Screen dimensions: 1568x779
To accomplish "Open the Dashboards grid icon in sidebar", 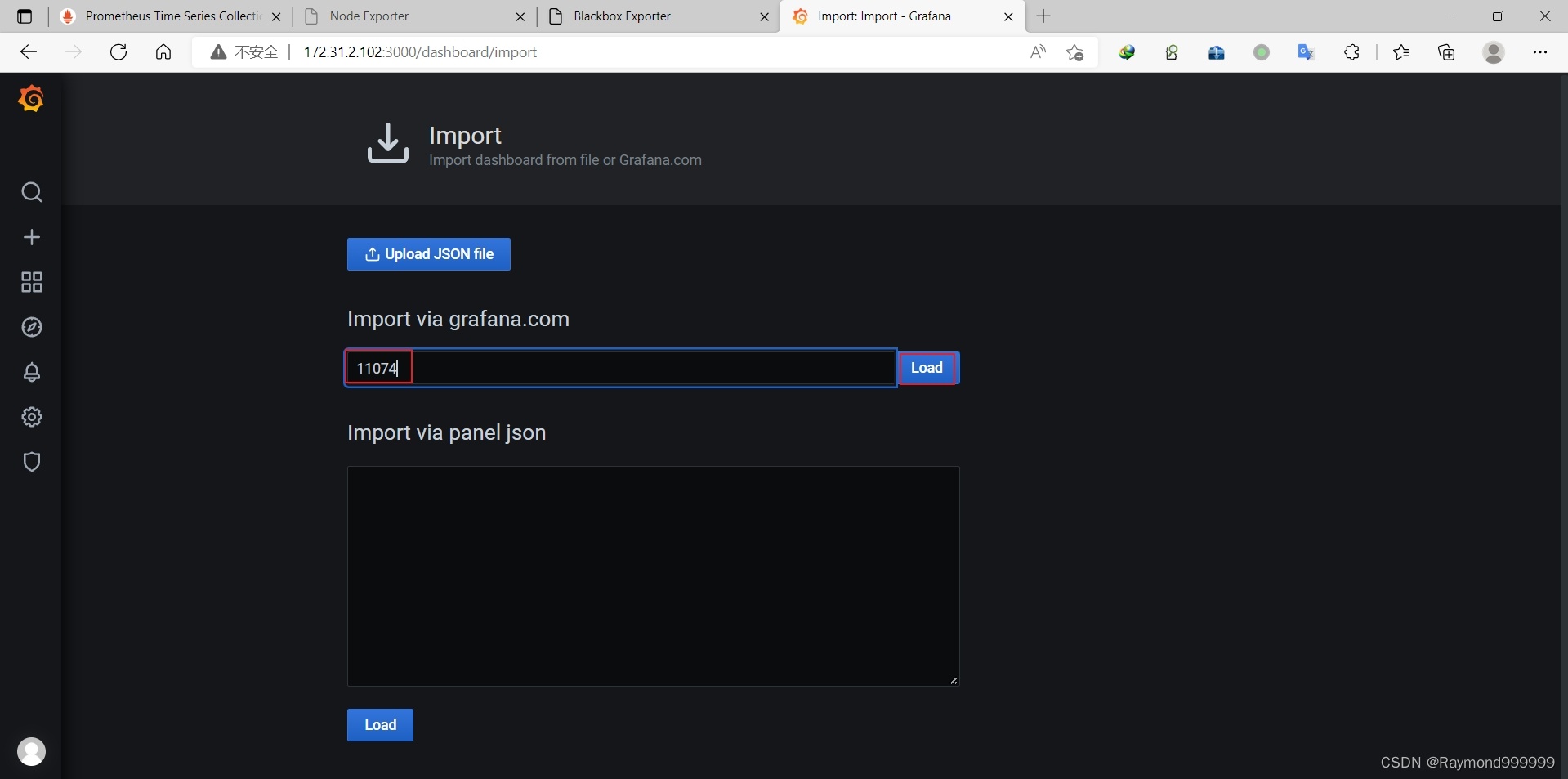I will point(32,282).
